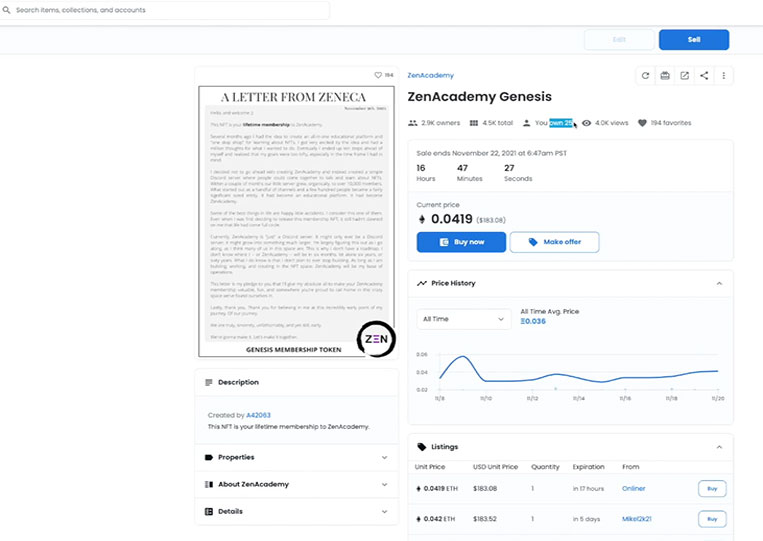The height and width of the screenshot is (541, 763).
Task: Expand the Details section
Action: coord(384,512)
